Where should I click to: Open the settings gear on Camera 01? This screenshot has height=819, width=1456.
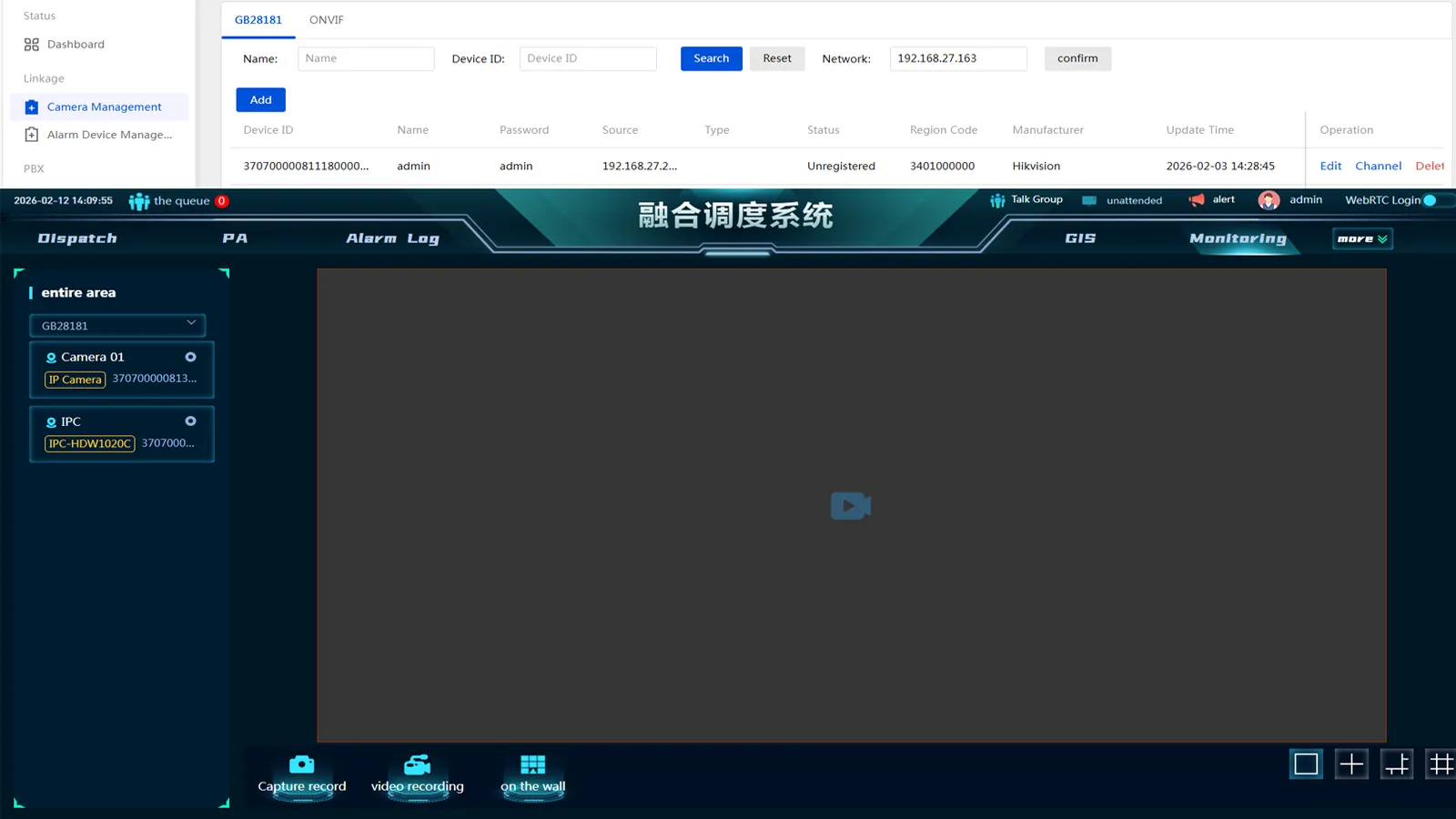(190, 357)
